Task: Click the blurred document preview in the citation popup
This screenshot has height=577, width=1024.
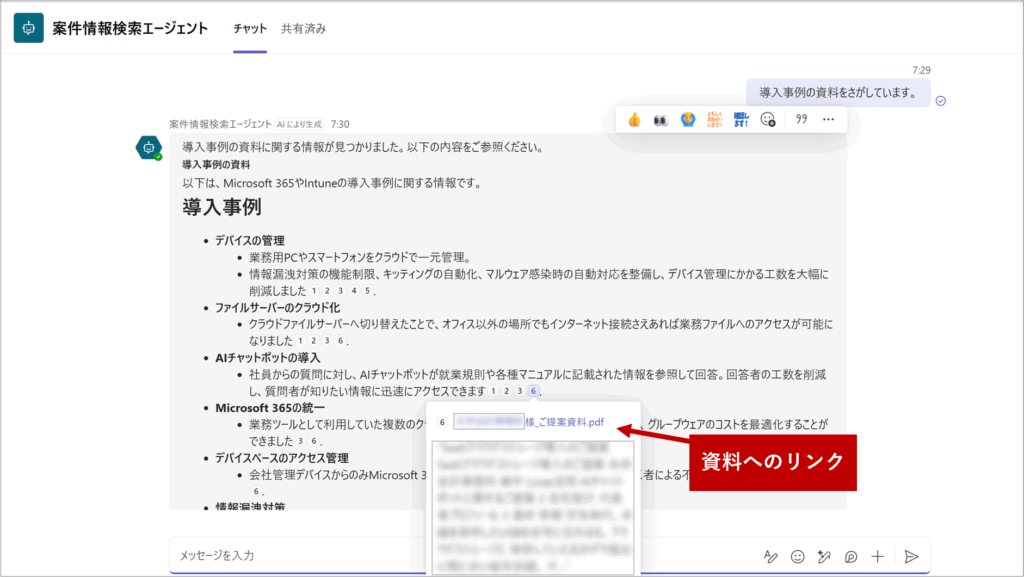Action: 533,508
